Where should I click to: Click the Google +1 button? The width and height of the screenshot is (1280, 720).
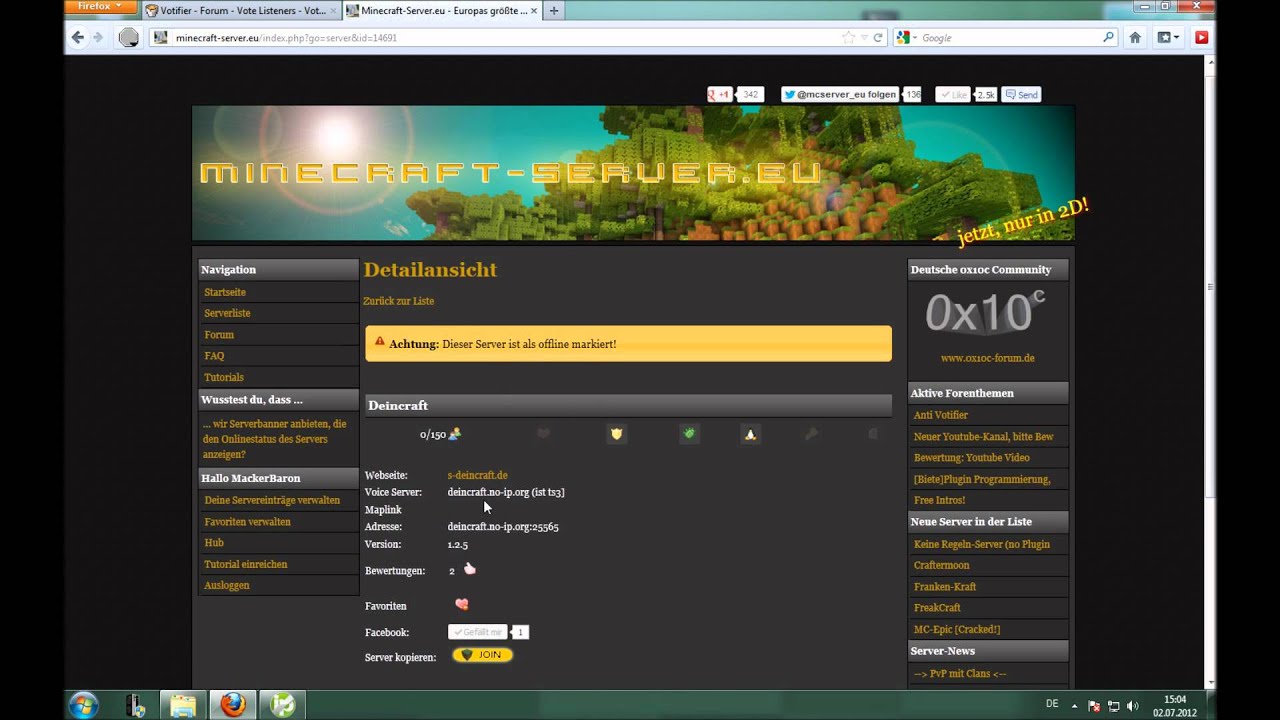click(720, 94)
